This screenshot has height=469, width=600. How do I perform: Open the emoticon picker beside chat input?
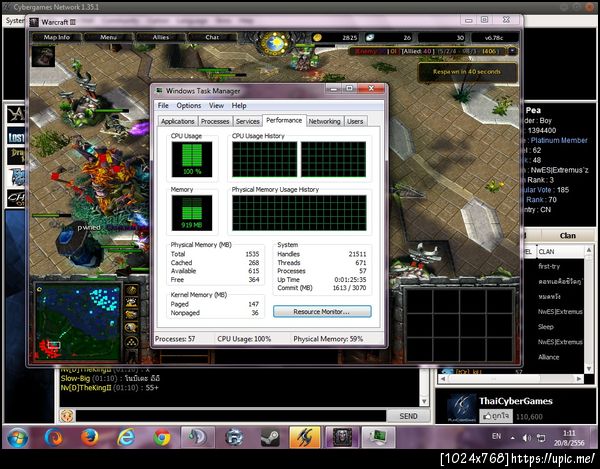[x=67, y=416]
